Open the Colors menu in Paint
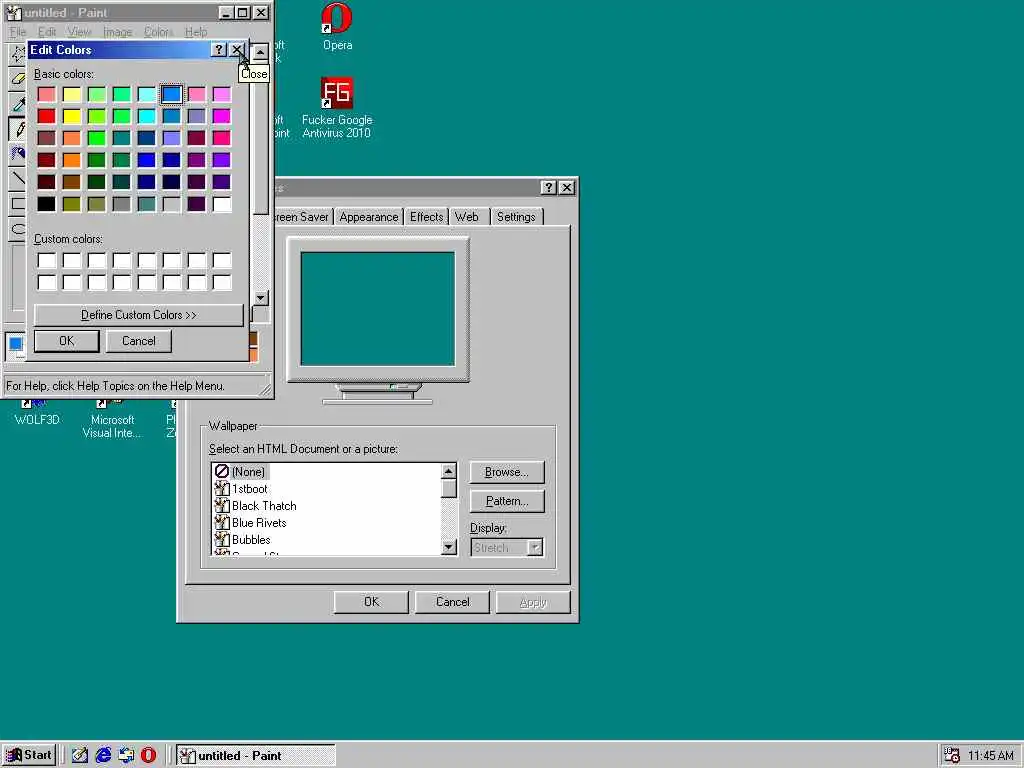The height and width of the screenshot is (768, 1024). 159,31
